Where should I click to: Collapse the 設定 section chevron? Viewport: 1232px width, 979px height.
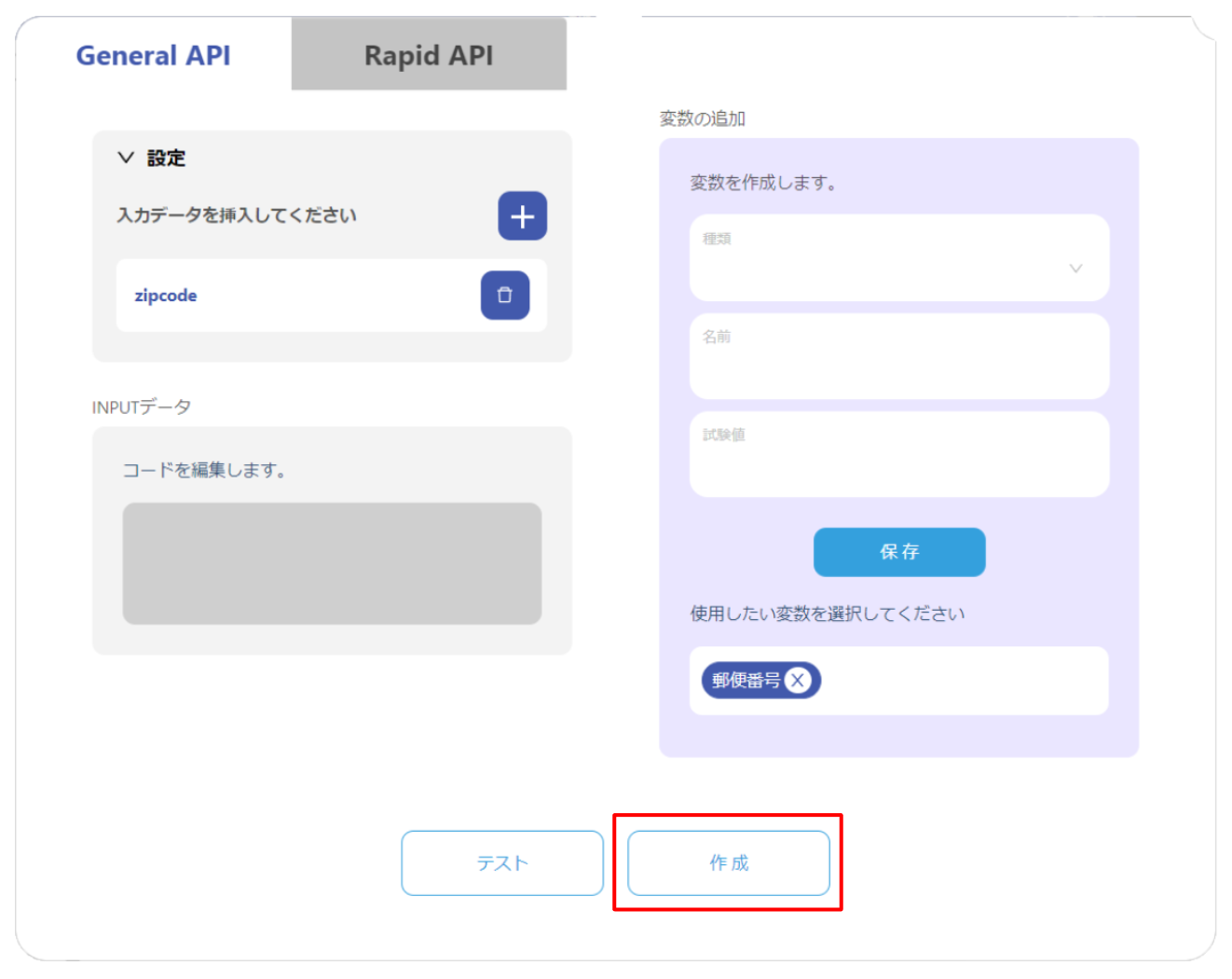click(126, 158)
